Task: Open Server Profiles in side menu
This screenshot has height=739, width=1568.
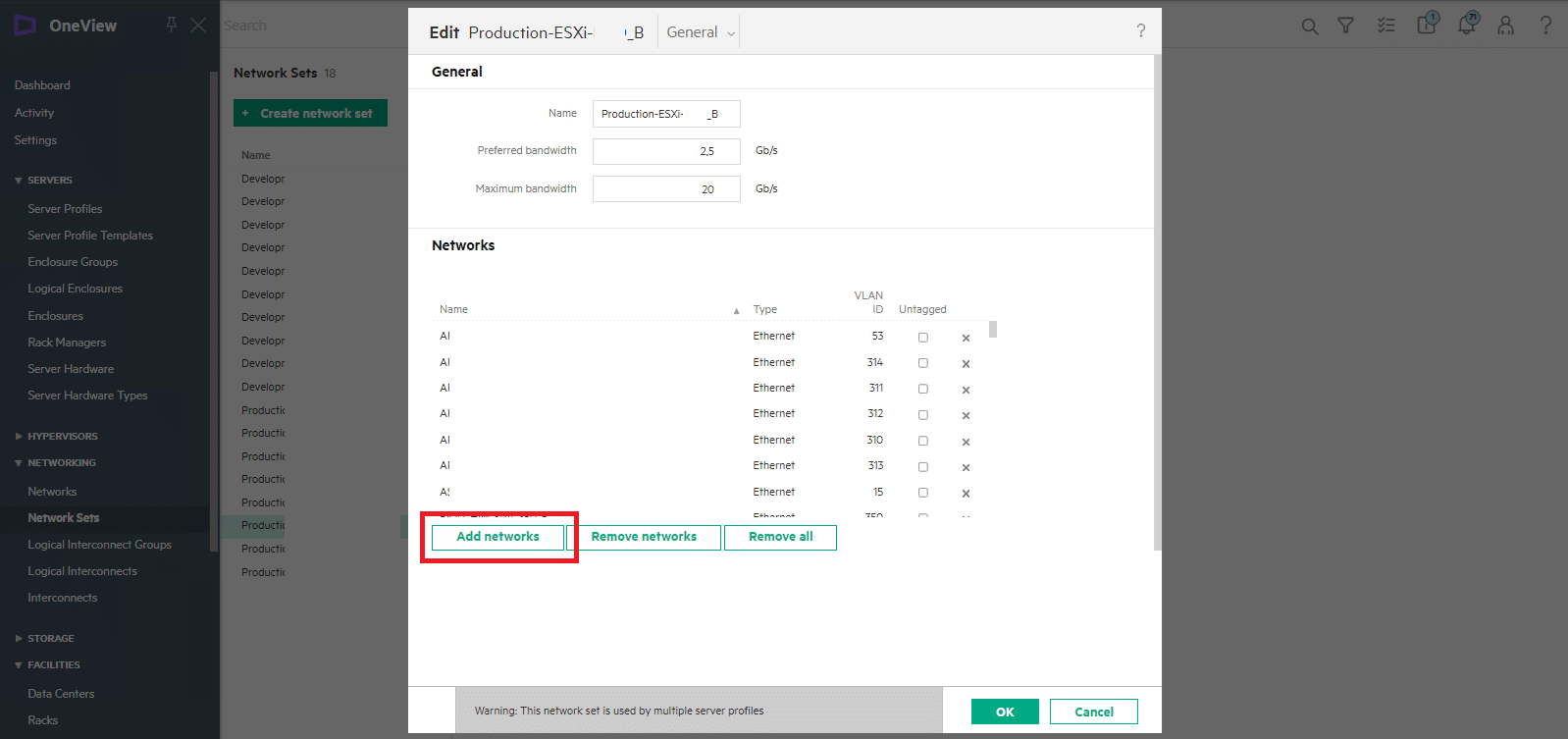Action: coord(65,209)
